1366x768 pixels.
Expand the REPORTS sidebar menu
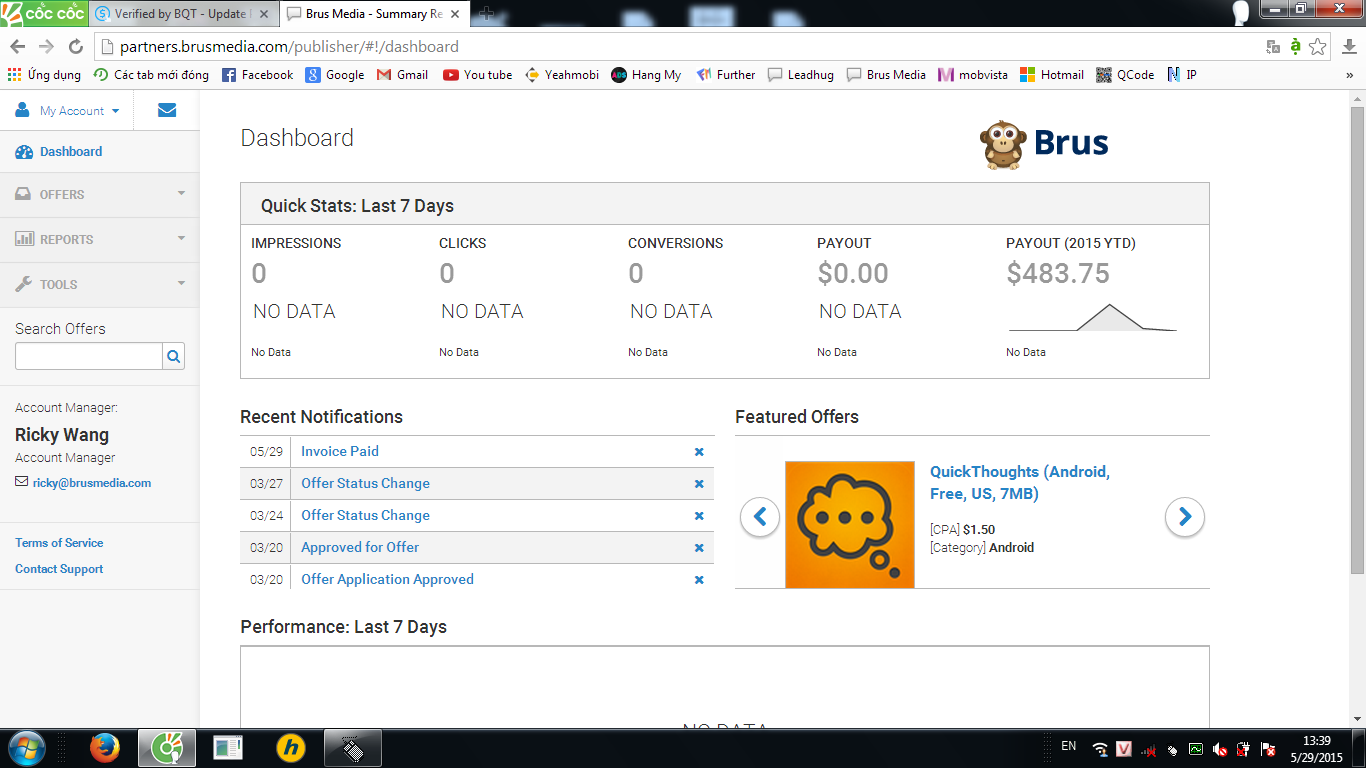[x=100, y=240]
